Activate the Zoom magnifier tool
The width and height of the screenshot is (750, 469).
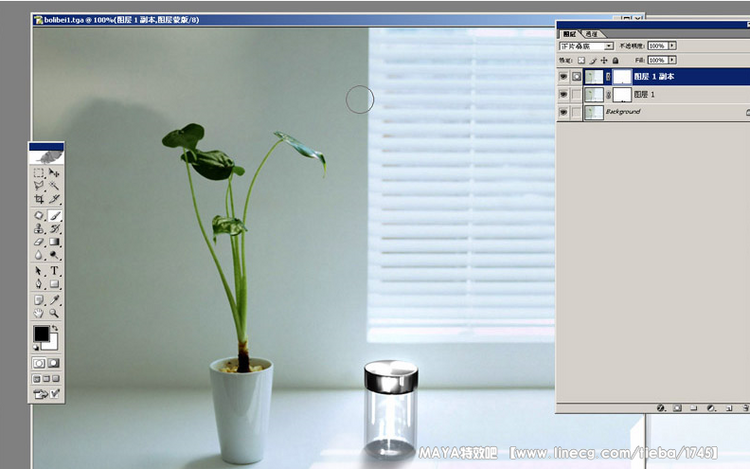point(55,313)
